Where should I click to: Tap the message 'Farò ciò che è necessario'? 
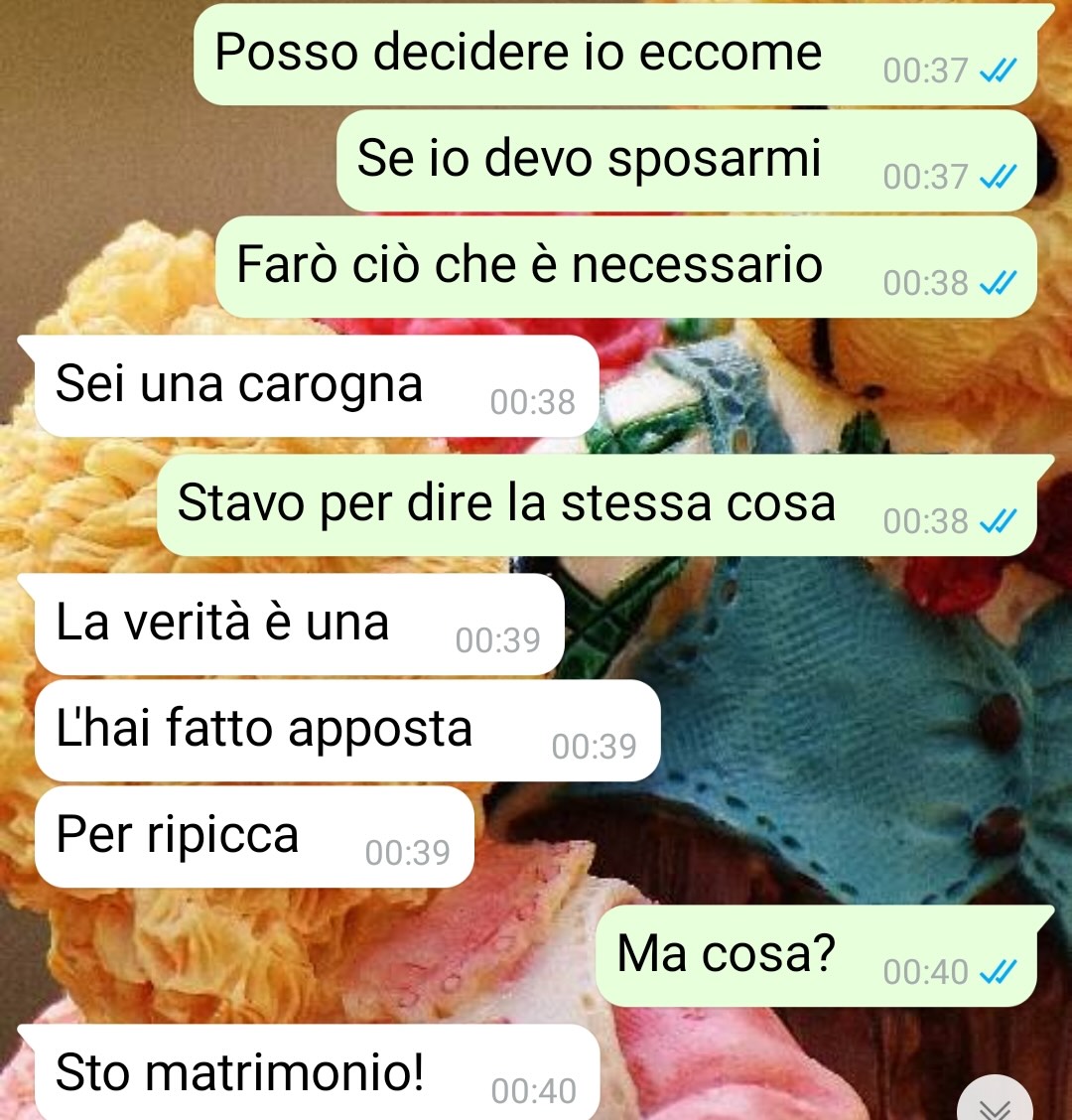[x=625, y=266]
